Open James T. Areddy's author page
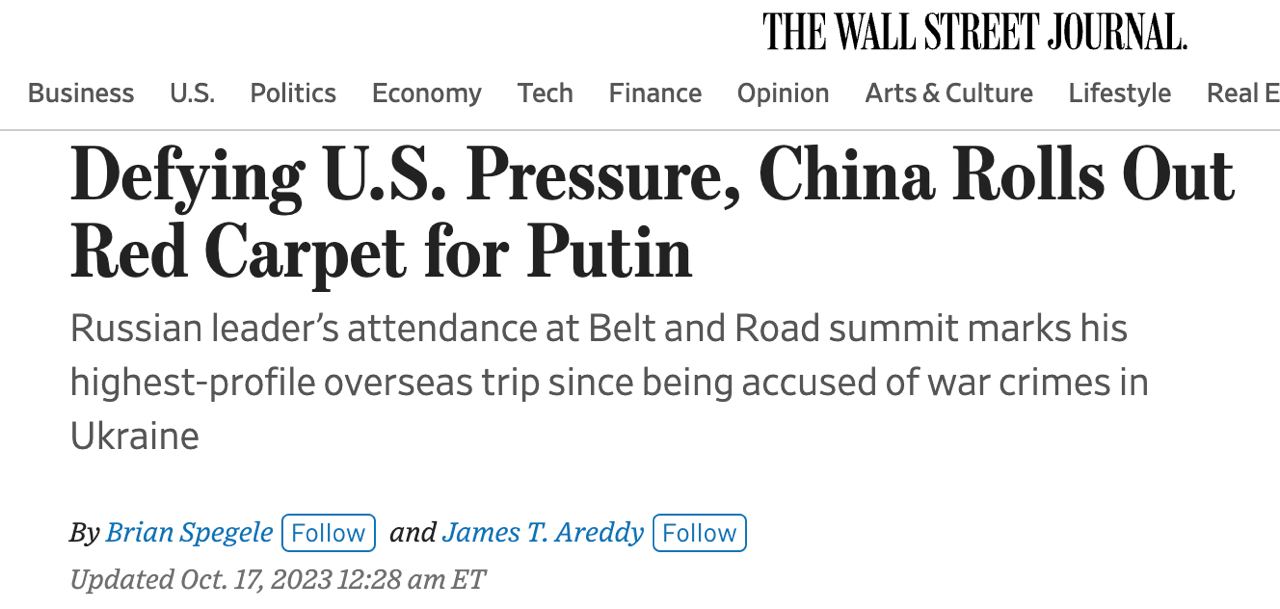Screen dimensions: 1280x609 click(542, 532)
